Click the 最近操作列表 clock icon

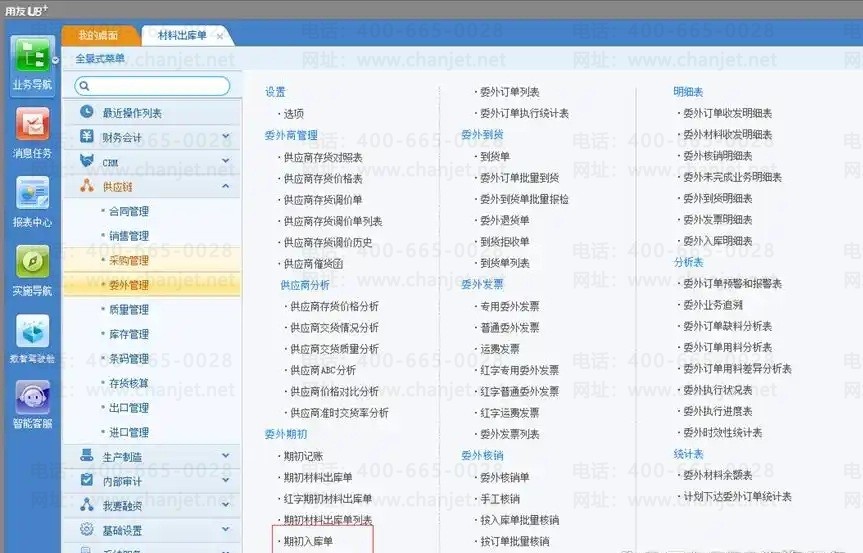click(87, 113)
